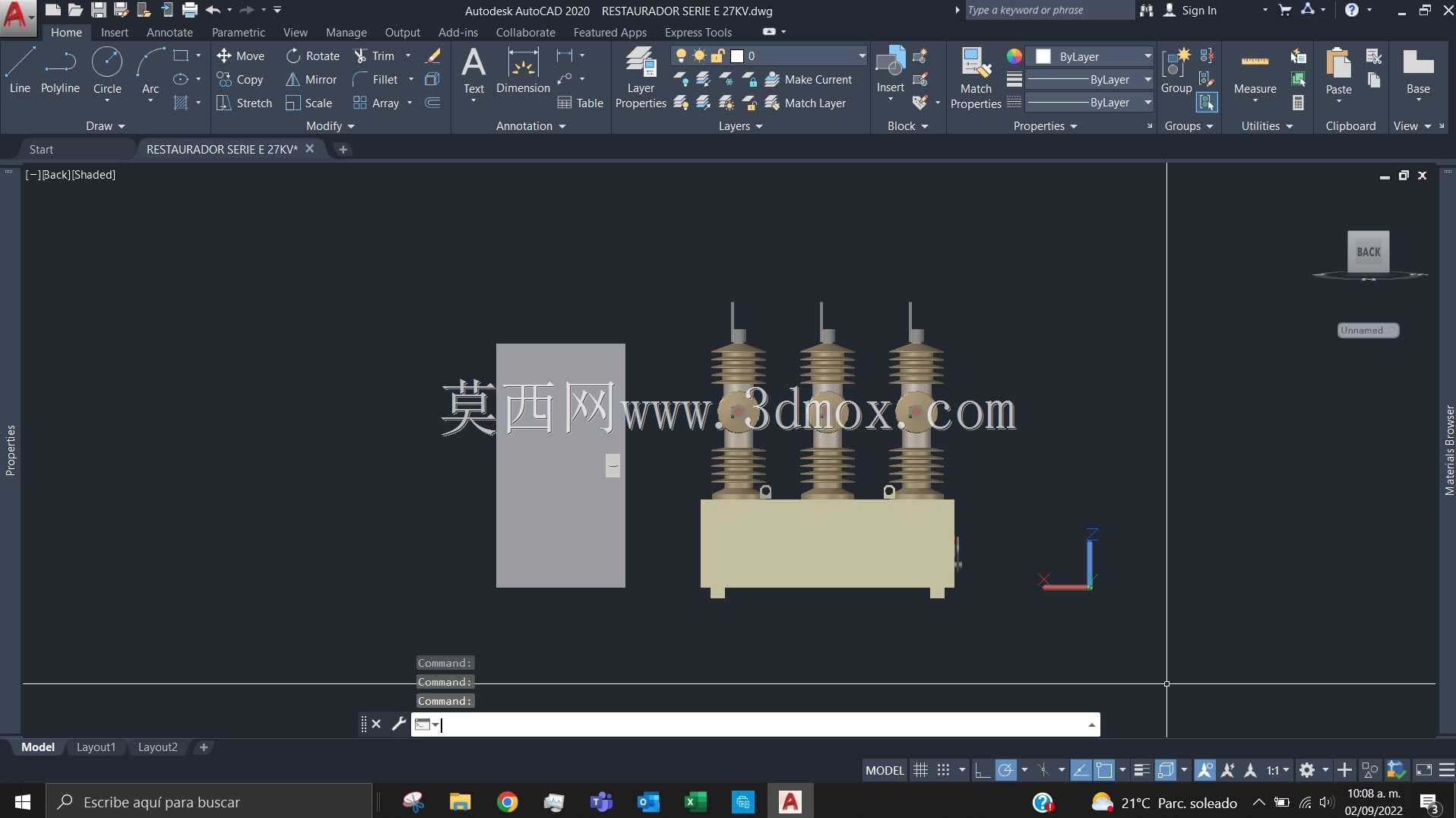Open the ByLayer color dropdown

point(1147,56)
